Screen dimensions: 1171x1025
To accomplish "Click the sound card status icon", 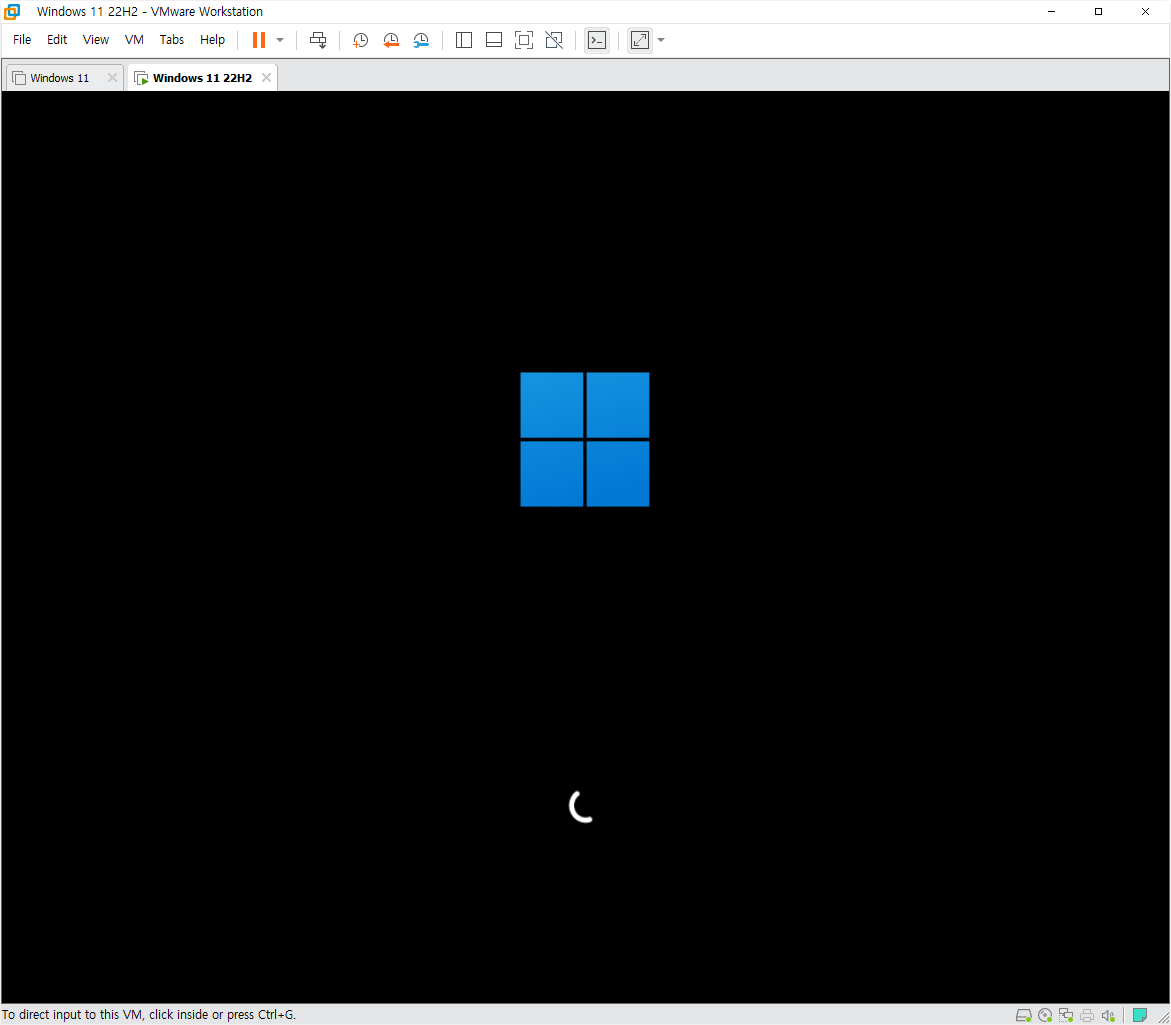I will tap(1108, 1015).
